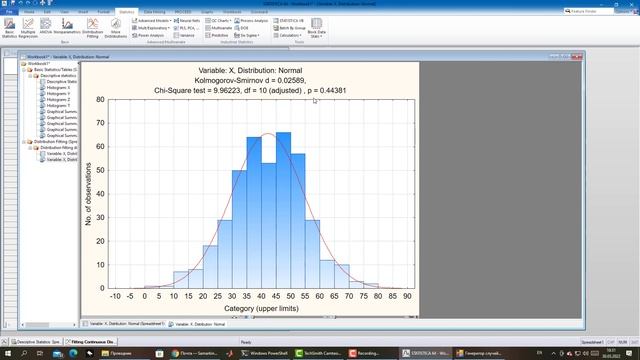Select Histogram: T in workbook tree
Image resolution: width=640 pixels, height=360 pixels.
[58, 106]
